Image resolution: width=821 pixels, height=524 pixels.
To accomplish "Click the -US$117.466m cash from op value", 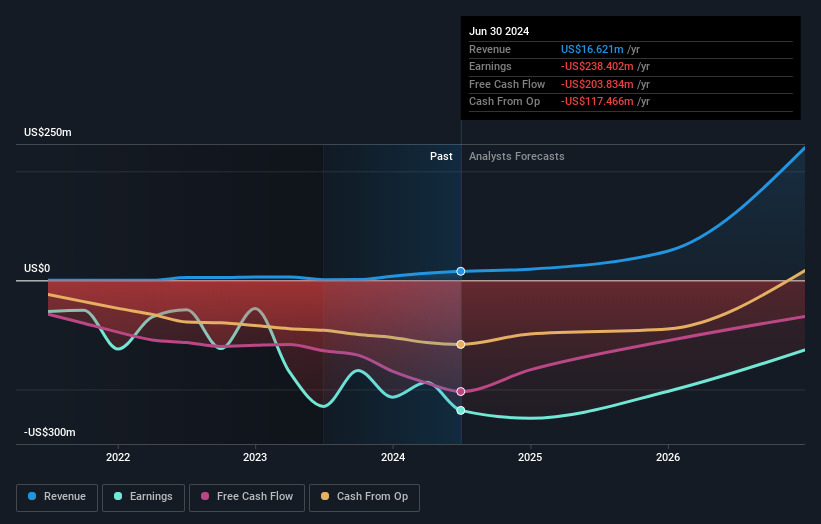I will tap(597, 102).
